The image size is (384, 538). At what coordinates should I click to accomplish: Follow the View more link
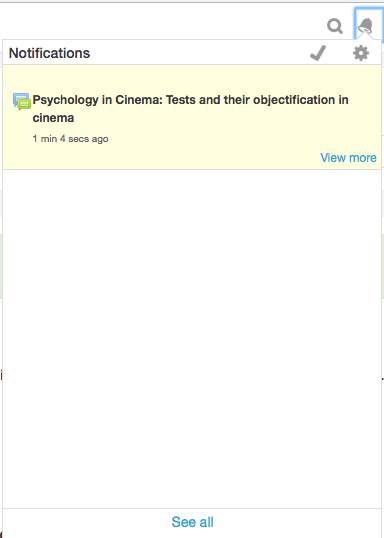tap(348, 158)
